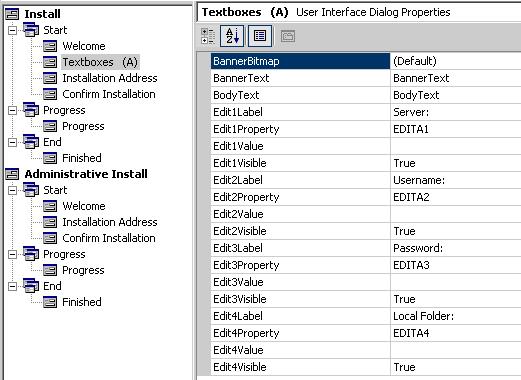Click the Categorized view toolbar icon
521x380 pixels.
[x=208, y=36]
